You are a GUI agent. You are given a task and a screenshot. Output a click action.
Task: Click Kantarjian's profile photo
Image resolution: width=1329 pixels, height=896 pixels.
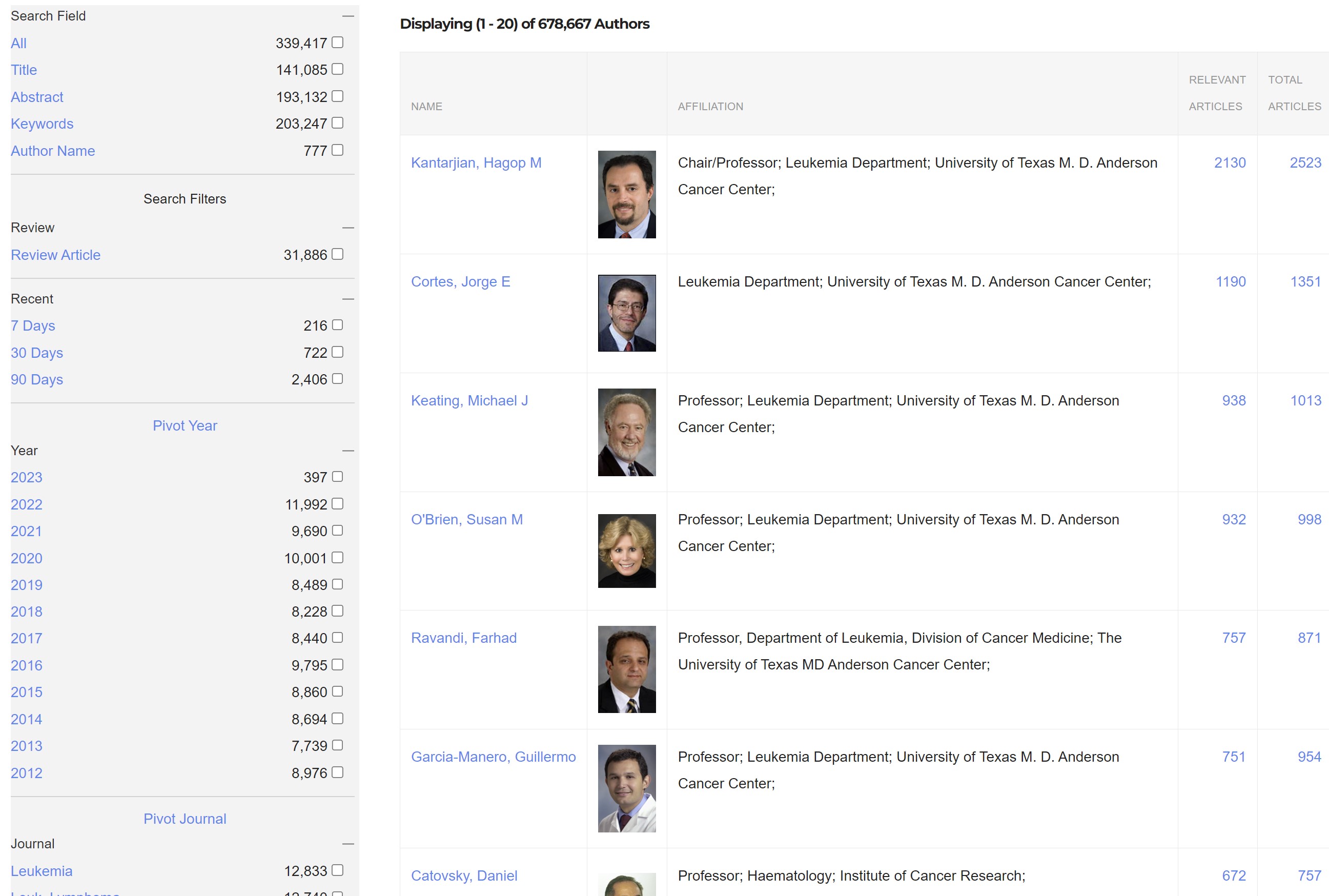(627, 194)
